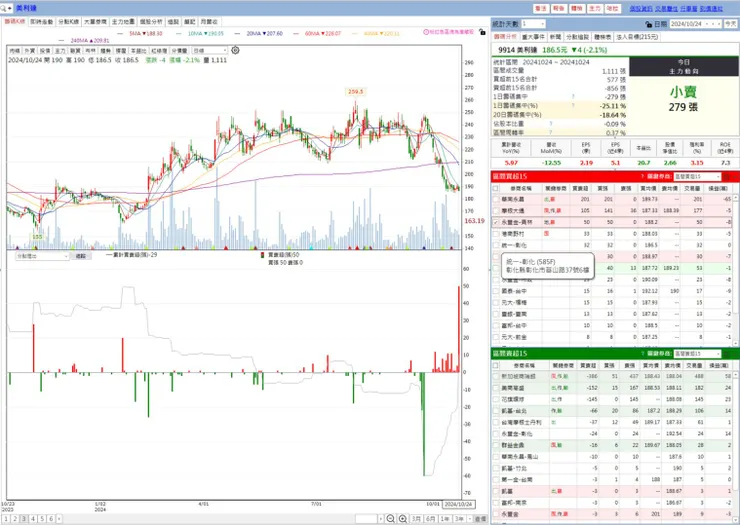The image size is (740, 525).
Task: Go to next chart page arrow
Action: pyautogui.click(x=59, y=519)
